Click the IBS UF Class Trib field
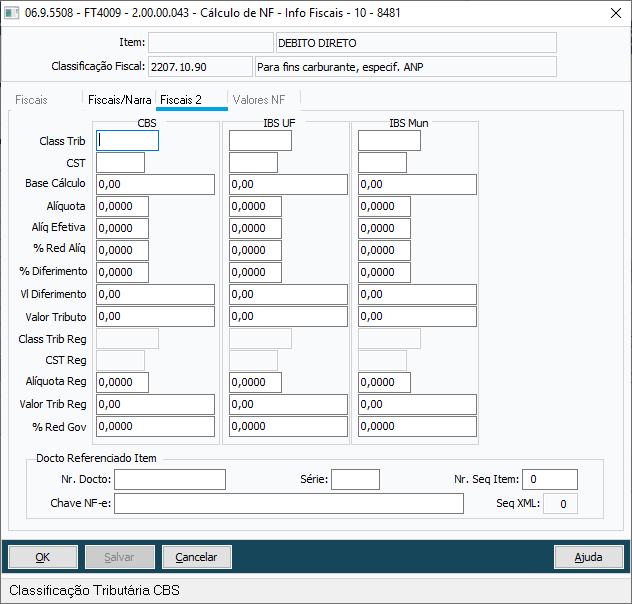This screenshot has height=604, width=632. coord(260,141)
